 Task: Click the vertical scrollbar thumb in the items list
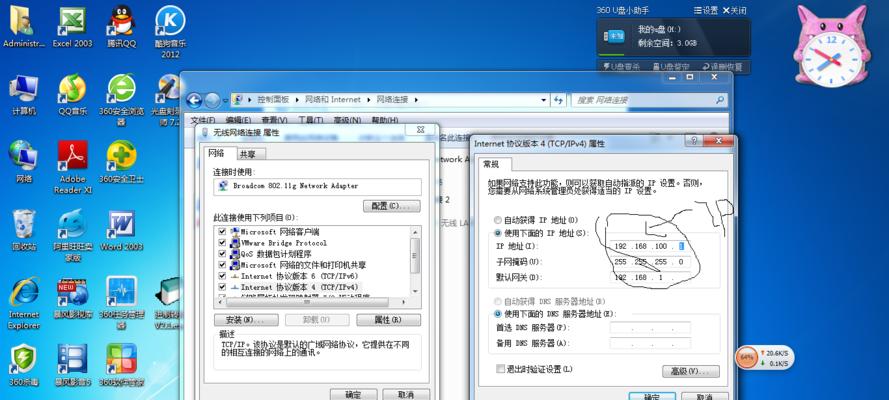pos(416,255)
